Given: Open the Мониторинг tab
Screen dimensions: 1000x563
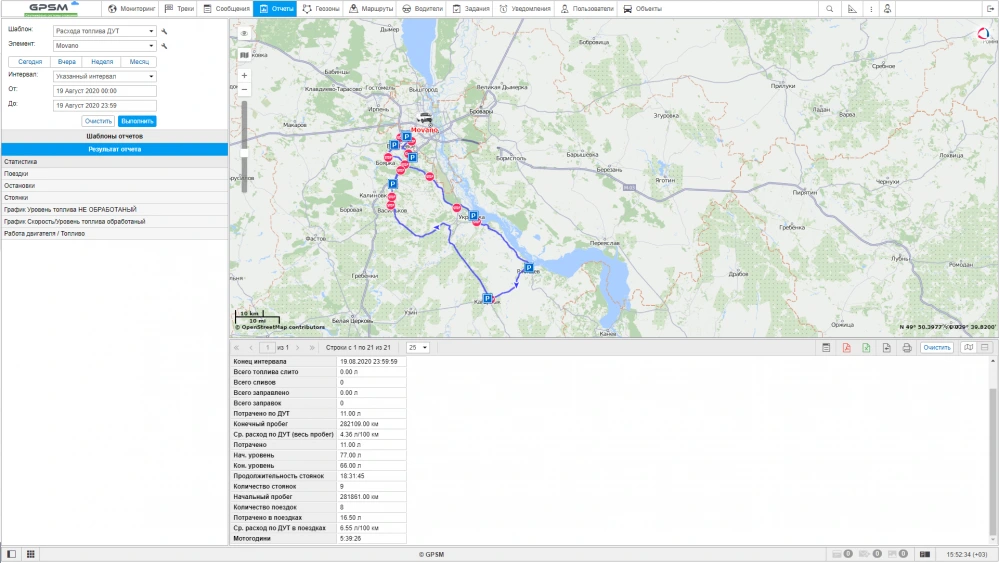Looking at the screenshot, I should (x=131, y=9).
